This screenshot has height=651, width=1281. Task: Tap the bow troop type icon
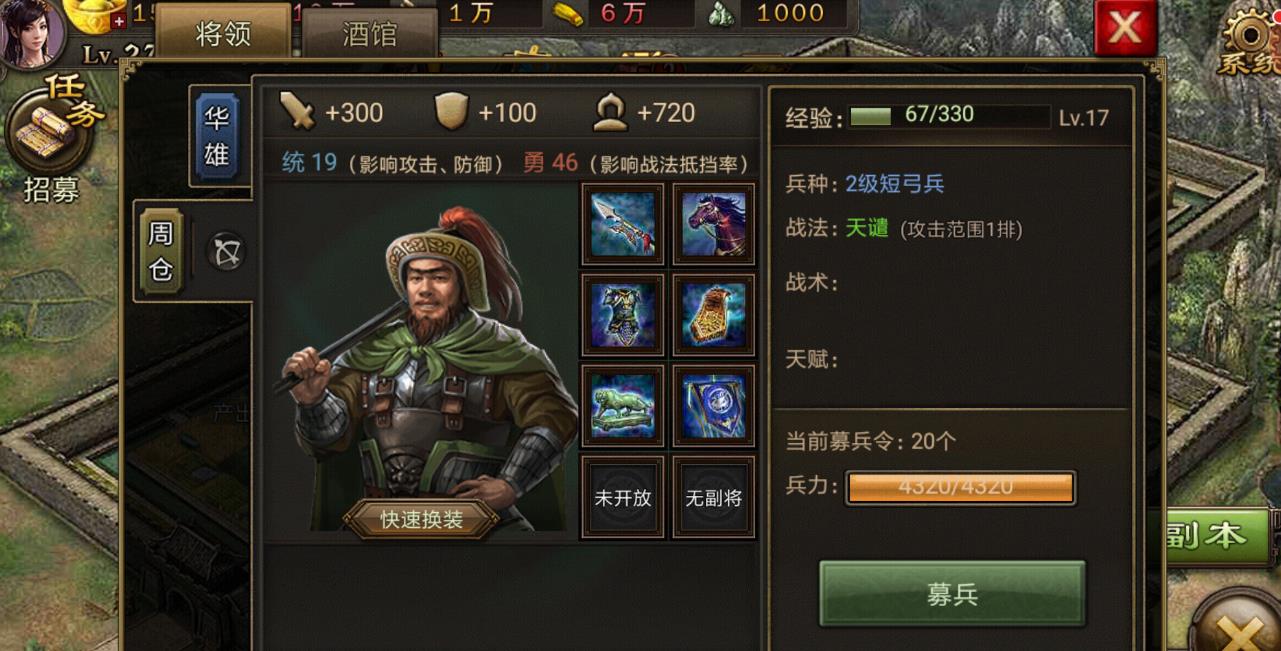pyautogui.click(x=227, y=252)
